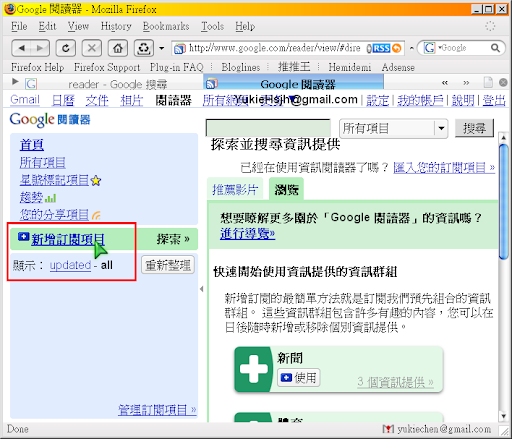Open 文件 documents link
This screenshot has height=439, width=512.
coord(97,100)
